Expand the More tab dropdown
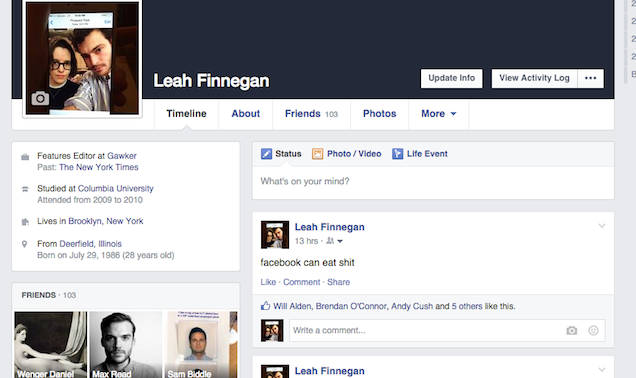Image resolution: width=636 pixels, height=378 pixels. [x=439, y=114]
